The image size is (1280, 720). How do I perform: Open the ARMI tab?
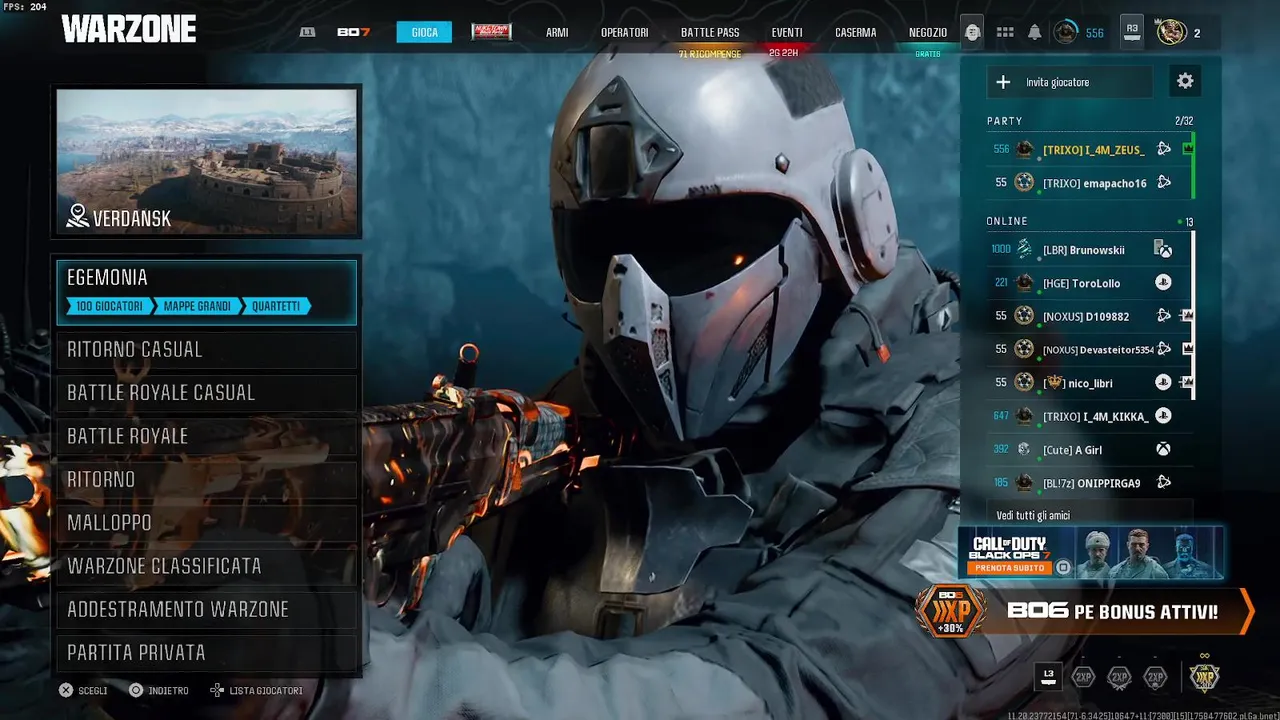pos(557,32)
